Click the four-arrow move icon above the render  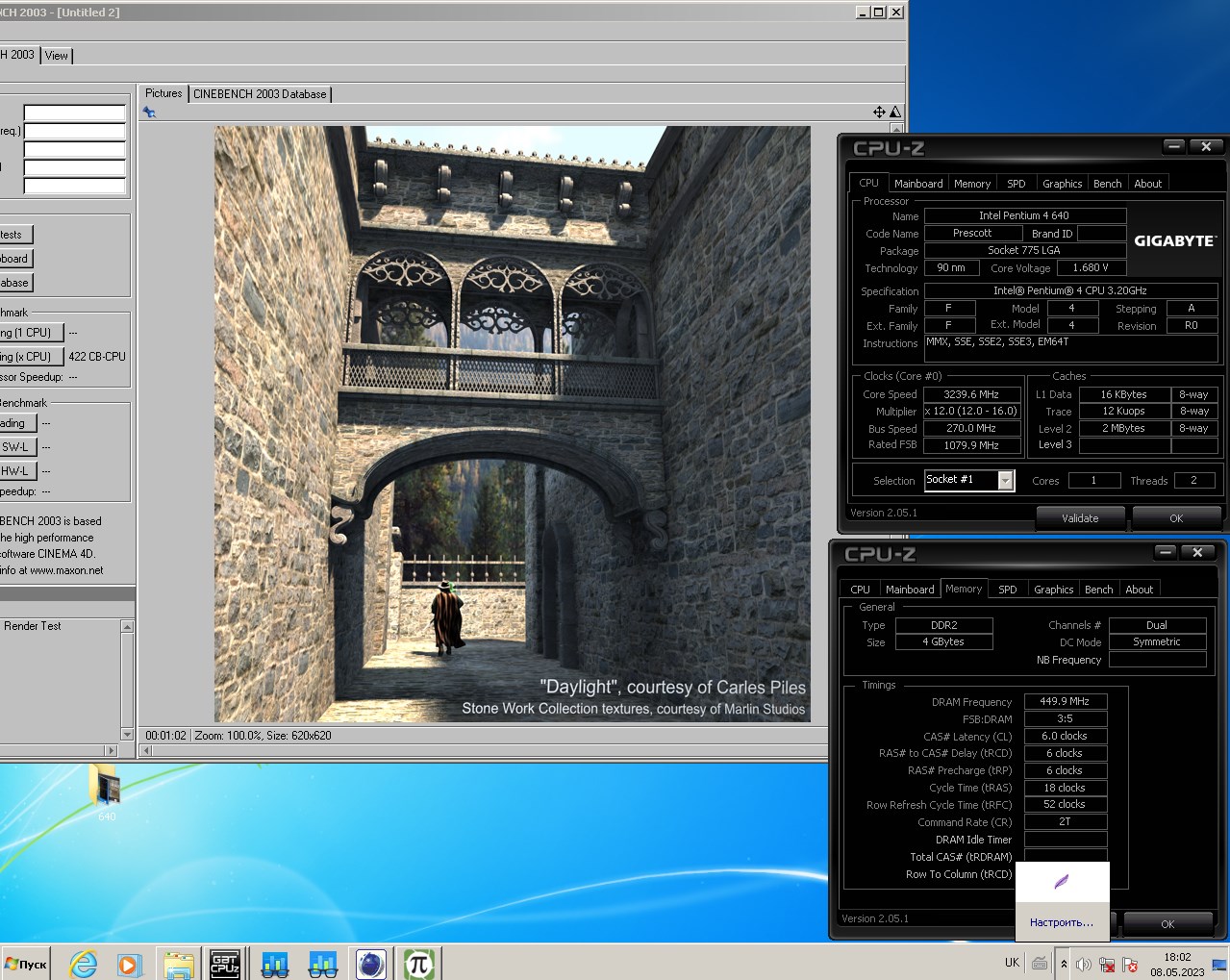tap(879, 112)
